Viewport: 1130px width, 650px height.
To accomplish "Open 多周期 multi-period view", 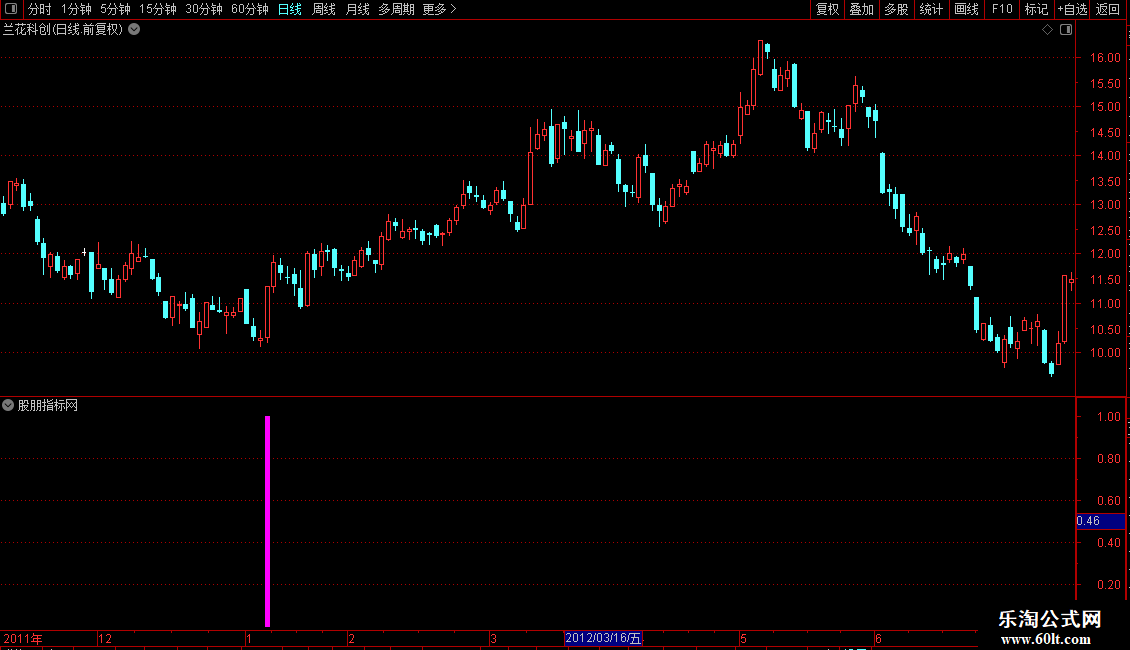I will [x=396, y=9].
